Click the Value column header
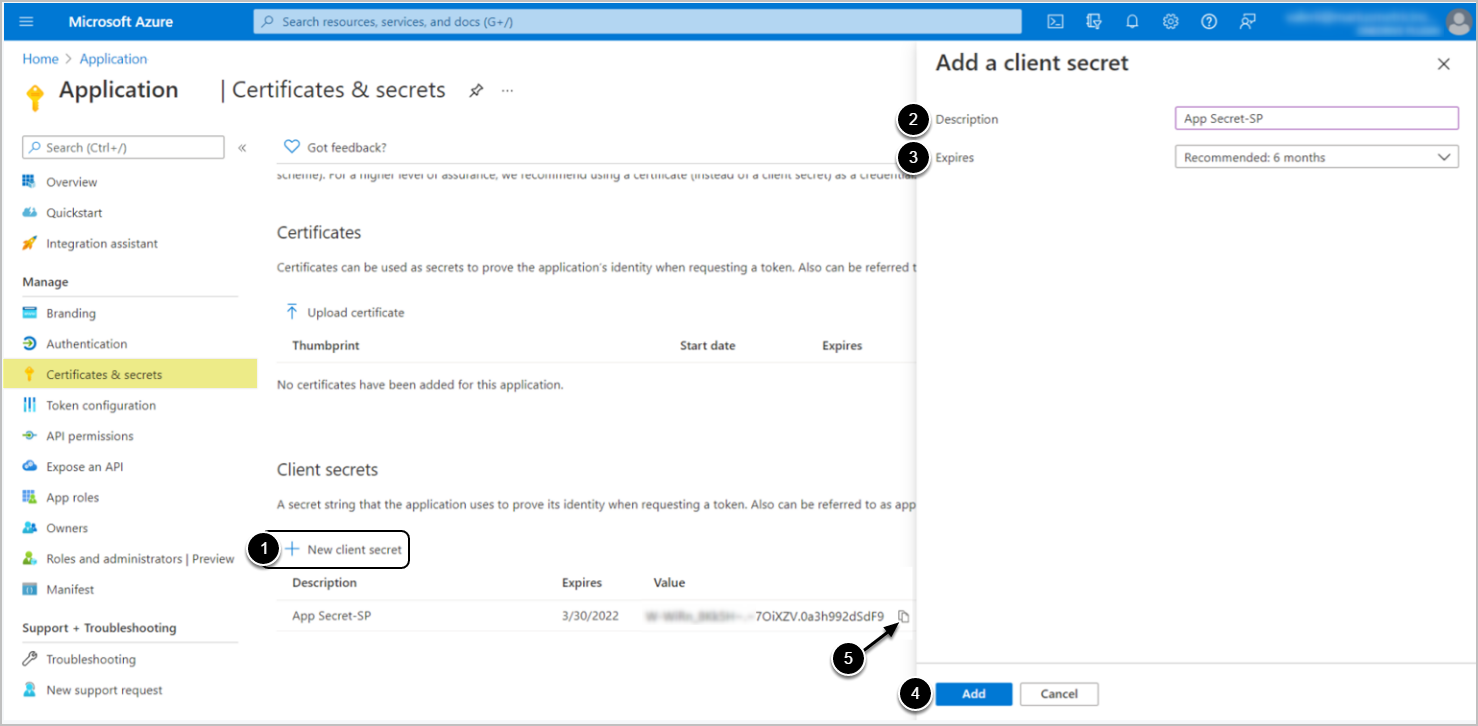 tap(669, 583)
